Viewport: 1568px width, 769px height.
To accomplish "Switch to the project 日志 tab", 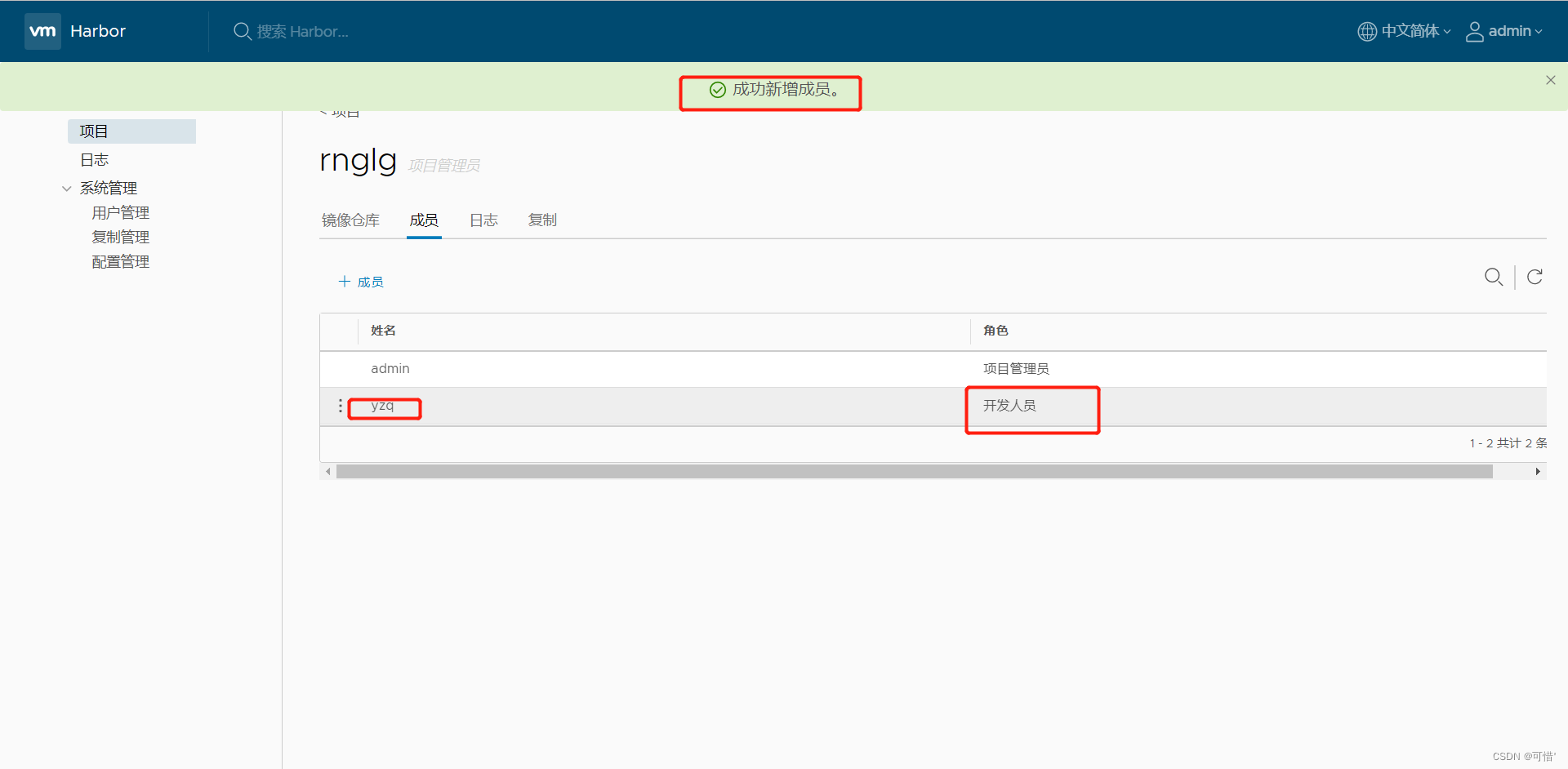I will (484, 220).
